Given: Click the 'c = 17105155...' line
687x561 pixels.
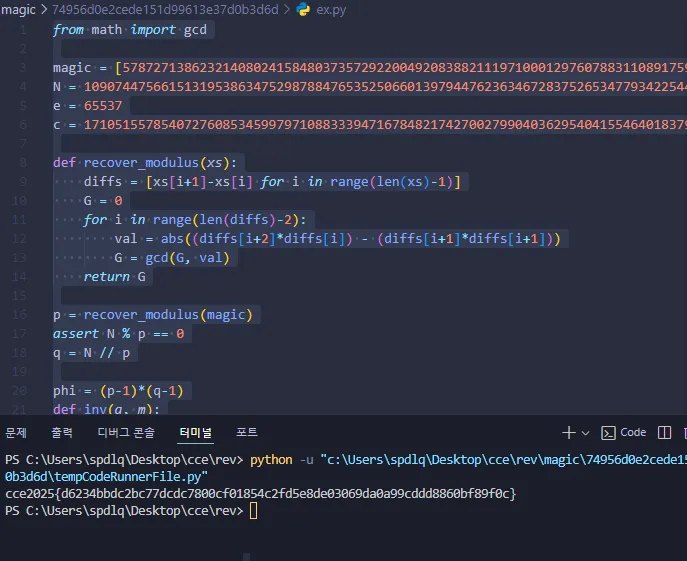Looking at the screenshot, I should pos(370,125).
